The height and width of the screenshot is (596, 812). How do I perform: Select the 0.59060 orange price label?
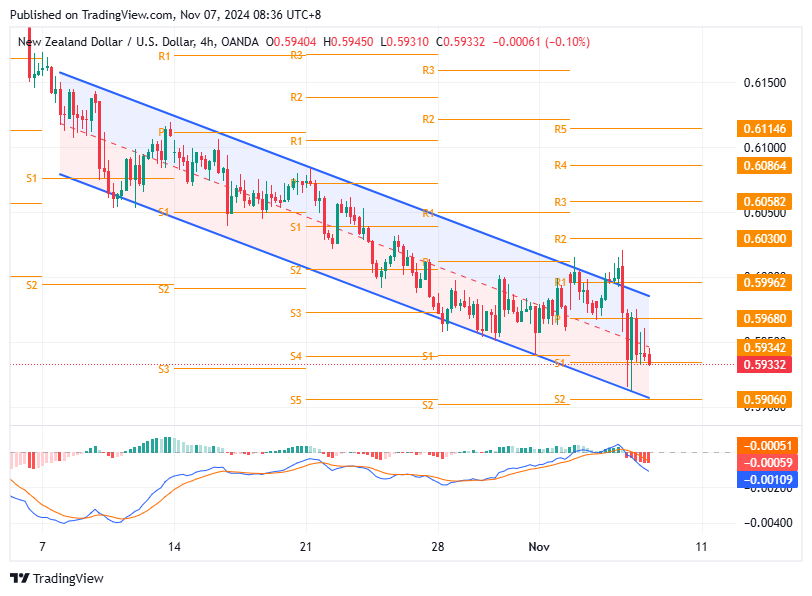pyautogui.click(x=764, y=400)
